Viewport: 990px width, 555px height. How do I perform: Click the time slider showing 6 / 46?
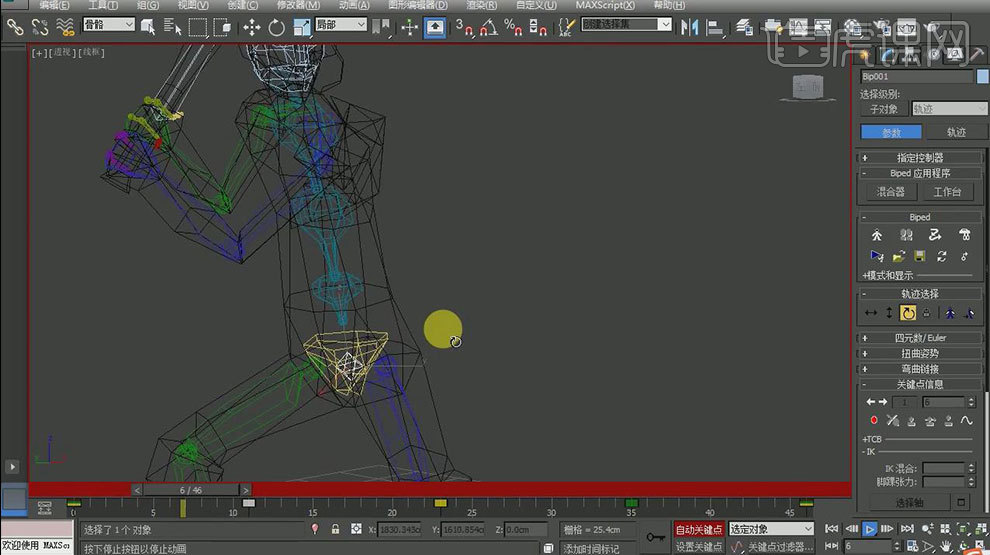point(191,490)
